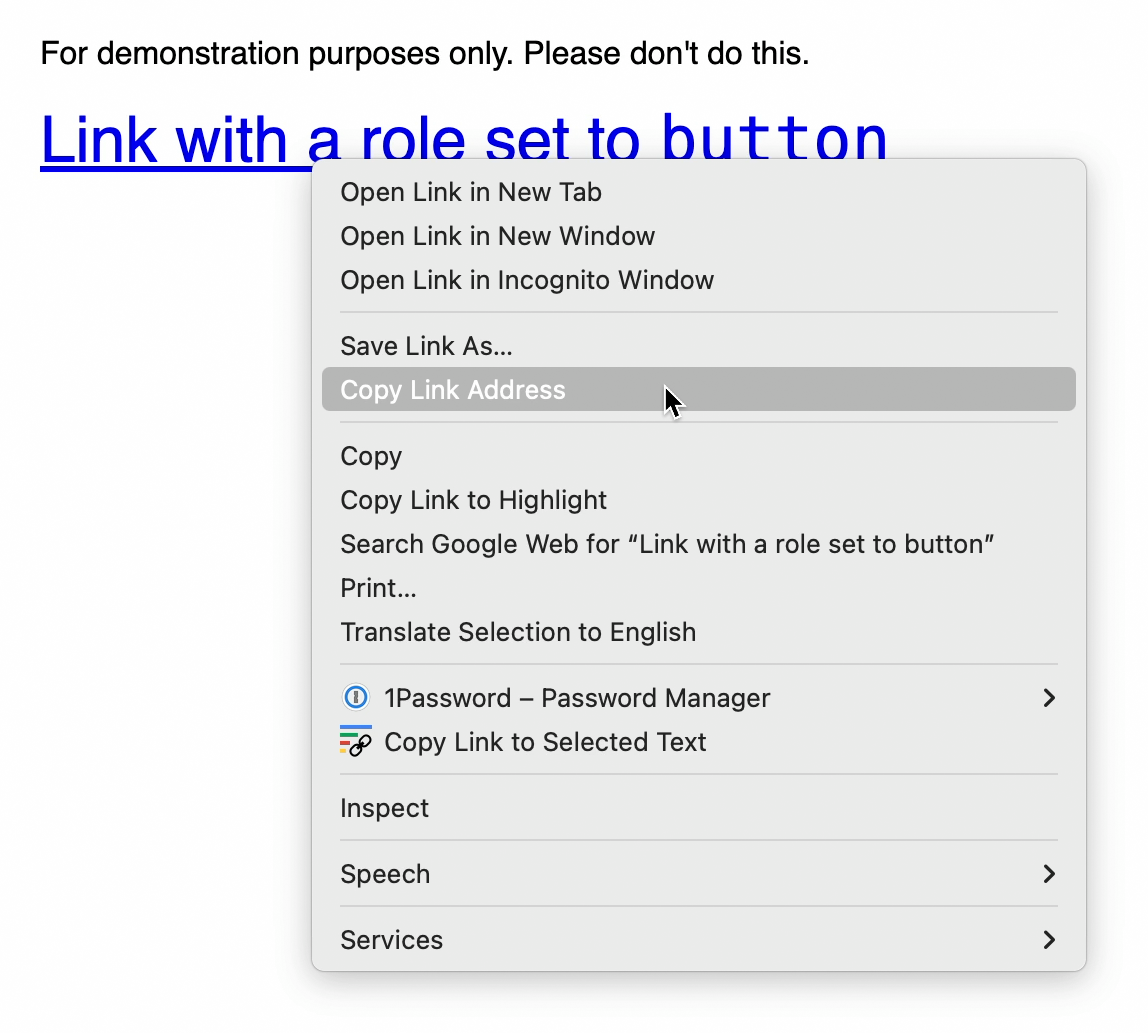
Task: Open the link in a new window
Action: [497, 236]
